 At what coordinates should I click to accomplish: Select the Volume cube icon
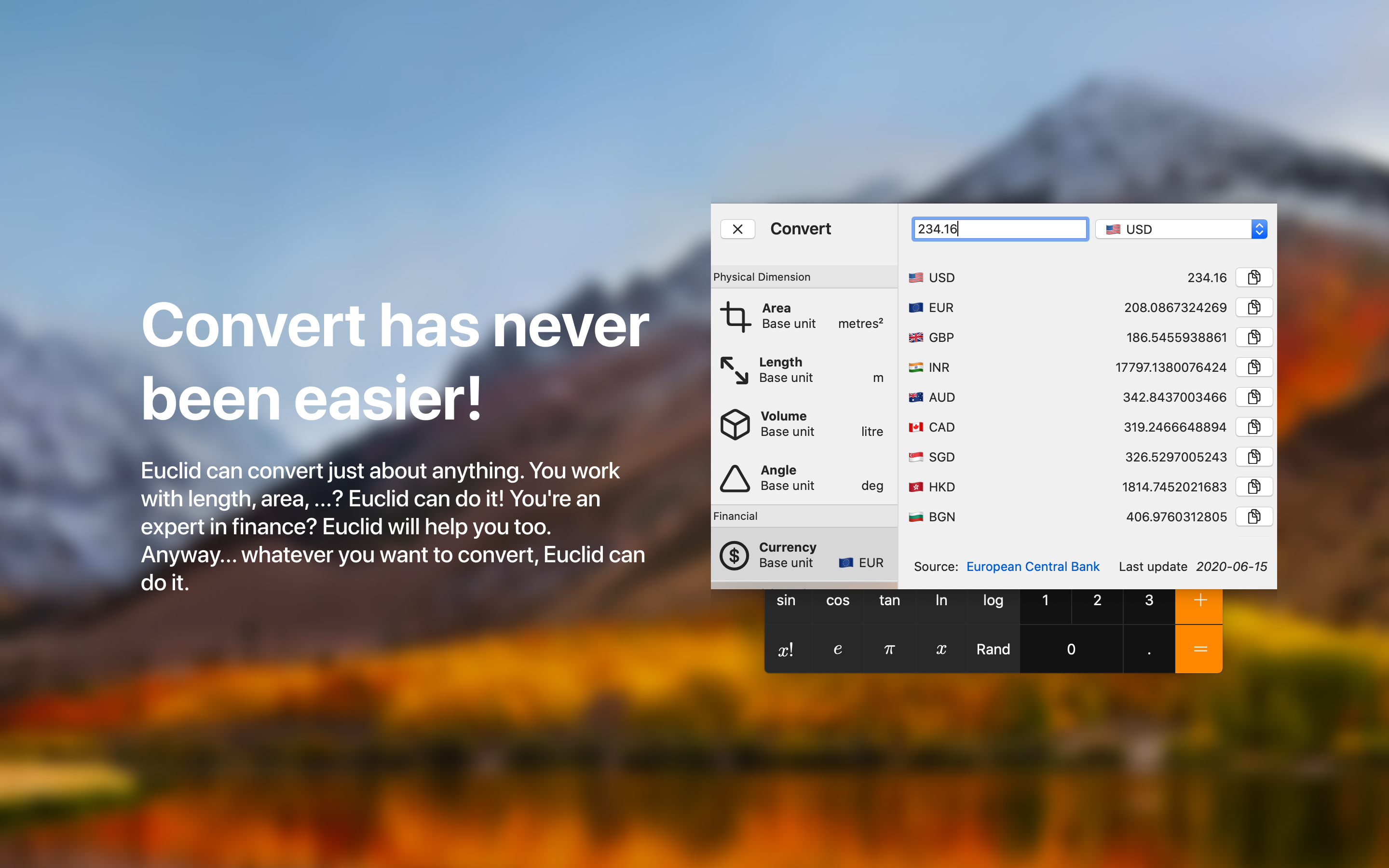735,424
